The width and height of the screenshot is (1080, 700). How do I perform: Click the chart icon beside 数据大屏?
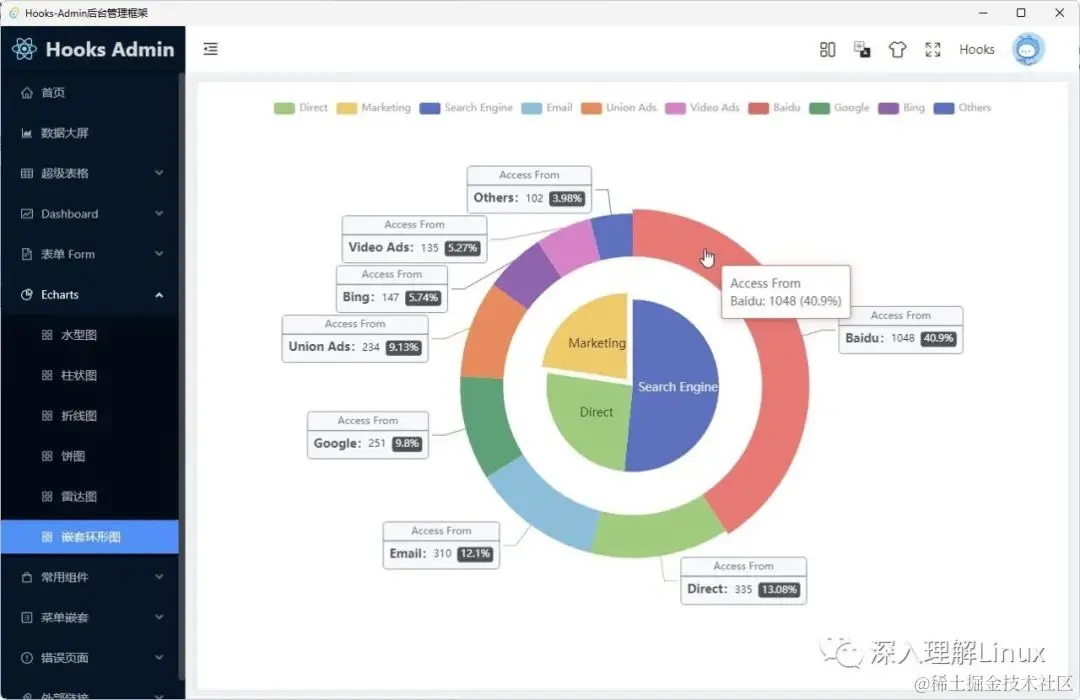tap(27, 133)
